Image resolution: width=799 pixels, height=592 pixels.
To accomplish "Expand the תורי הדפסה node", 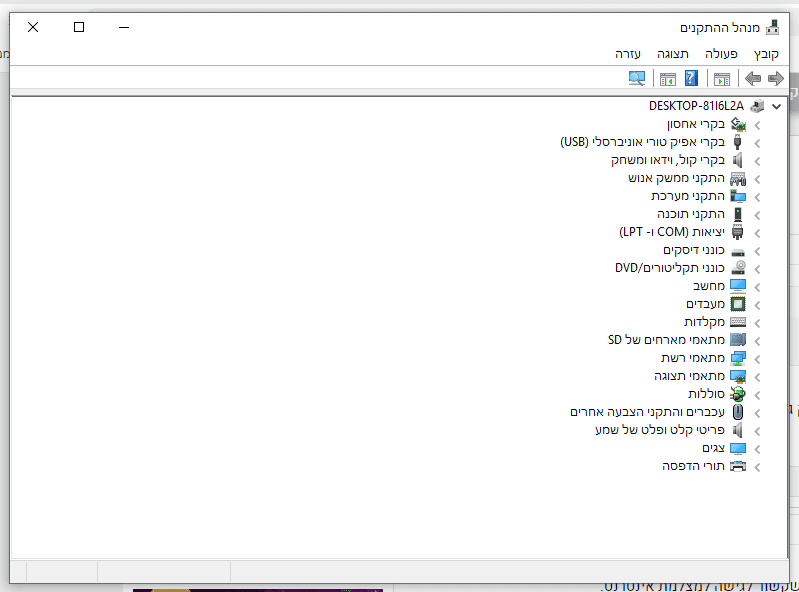I will point(758,467).
